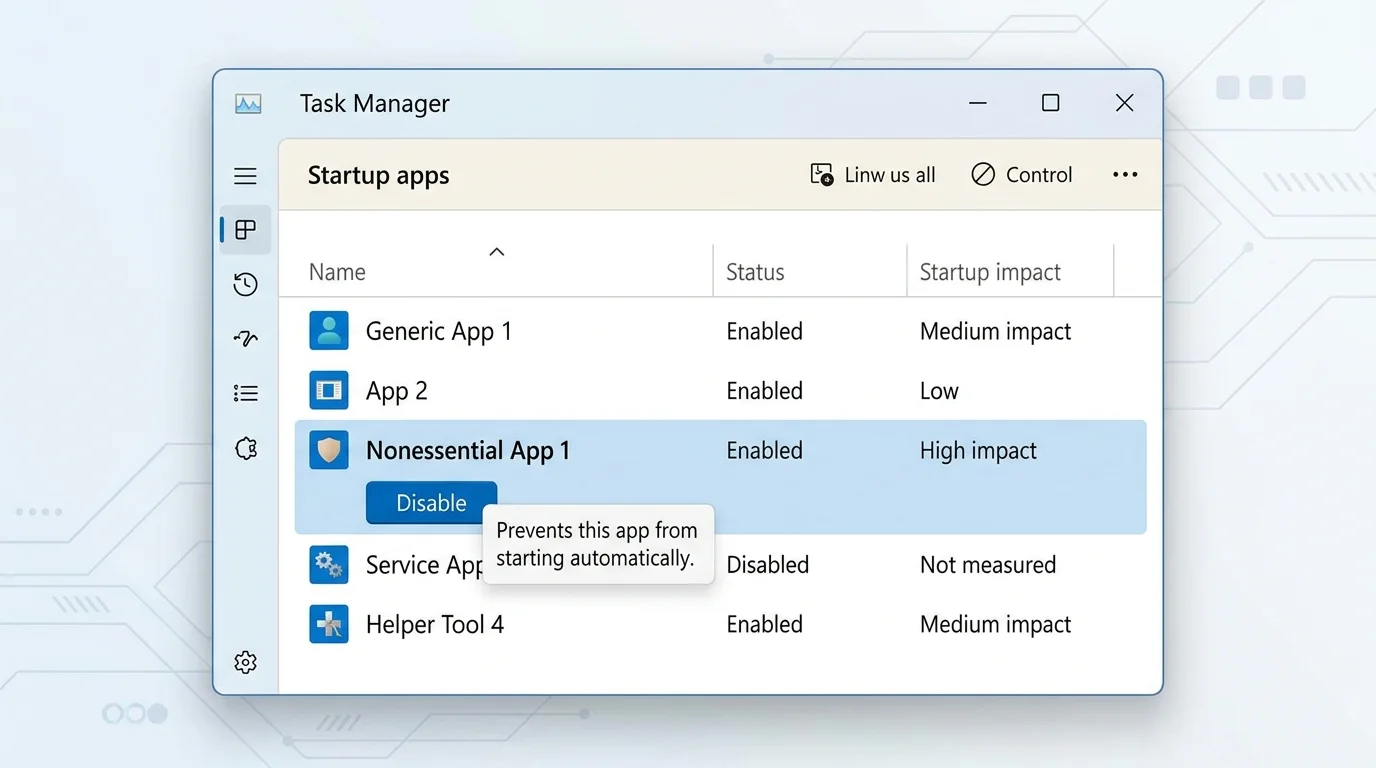
Task: Open Settings gear in sidebar
Action: coord(245,662)
